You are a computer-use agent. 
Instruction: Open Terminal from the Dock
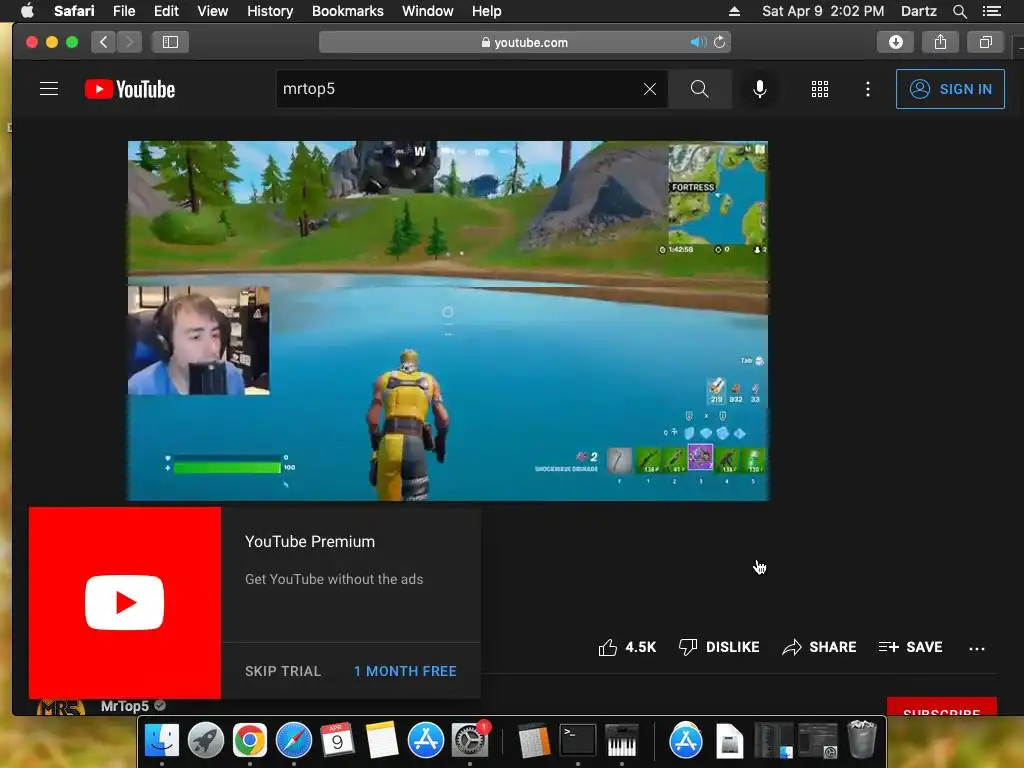pyautogui.click(x=578, y=741)
